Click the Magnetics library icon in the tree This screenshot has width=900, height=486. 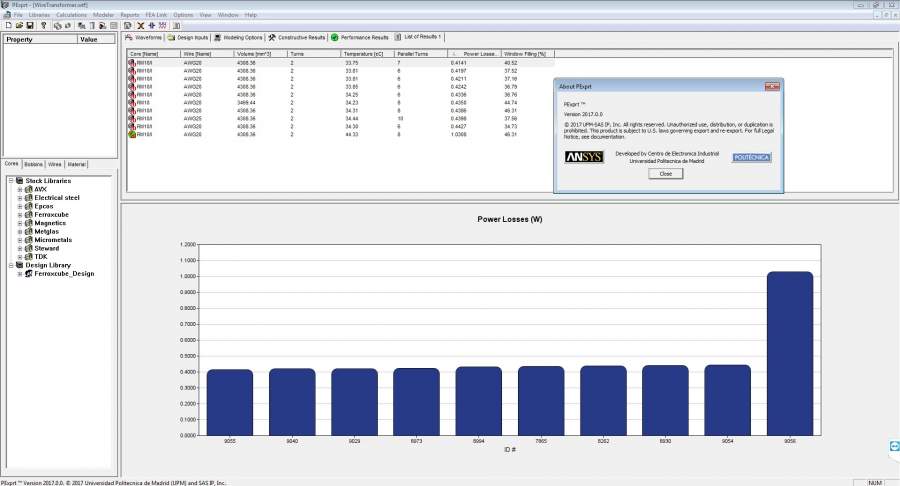click(28, 223)
